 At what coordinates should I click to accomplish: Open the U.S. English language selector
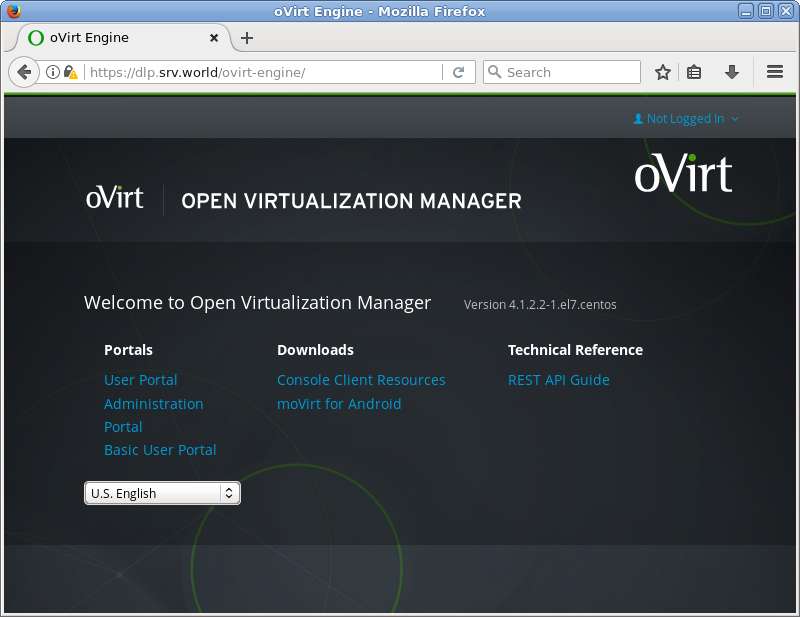pyautogui.click(x=162, y=493)
